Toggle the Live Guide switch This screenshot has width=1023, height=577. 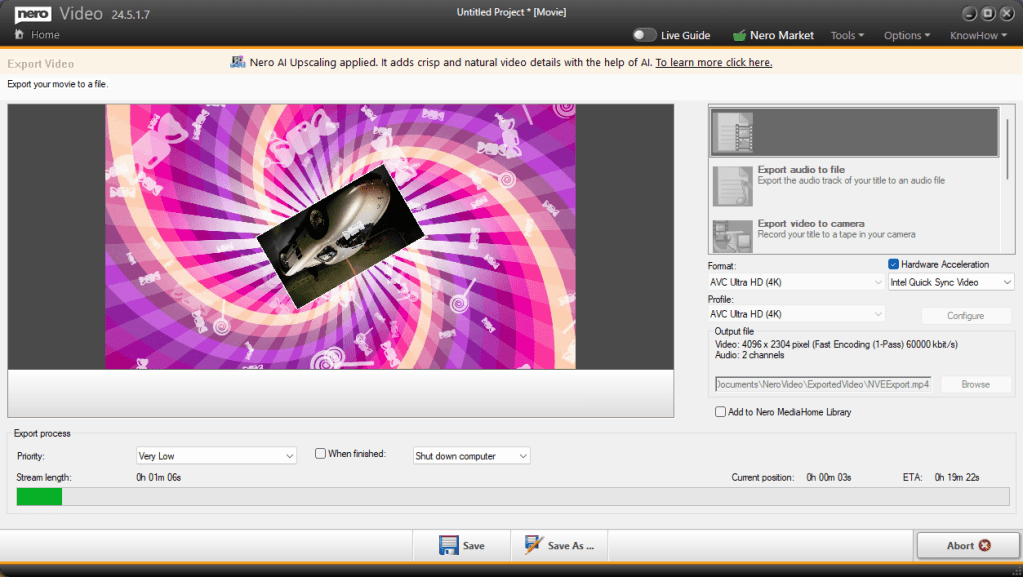644,35
